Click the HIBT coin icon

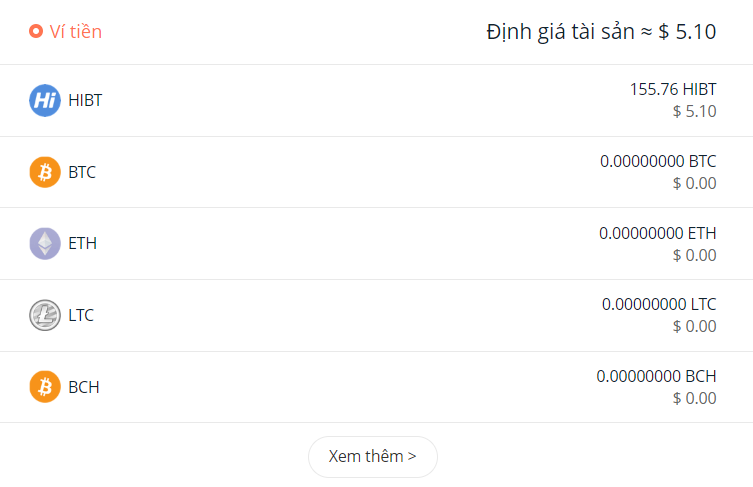45,100
